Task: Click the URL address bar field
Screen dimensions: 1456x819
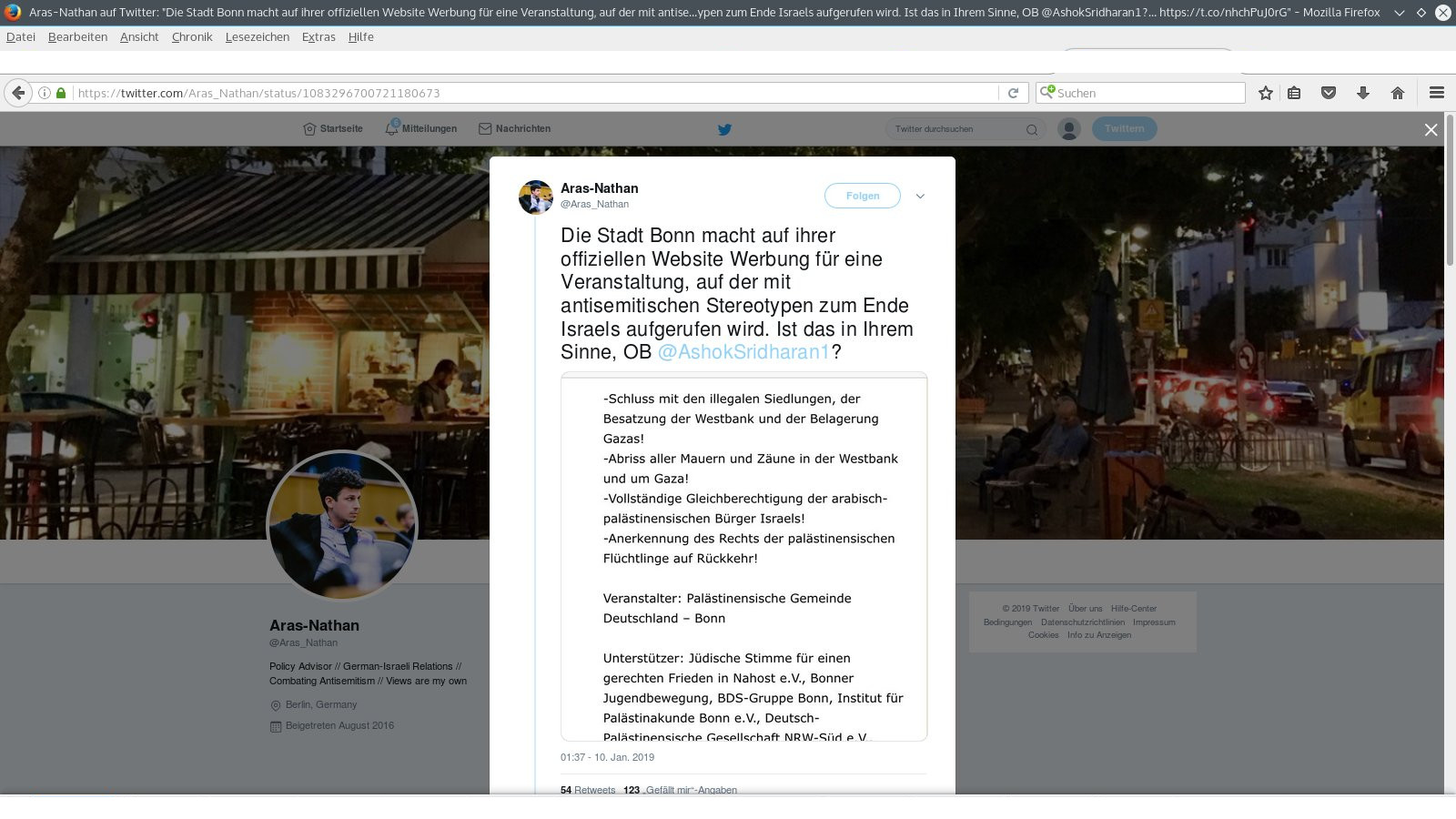Action: (x=537, y=93)
